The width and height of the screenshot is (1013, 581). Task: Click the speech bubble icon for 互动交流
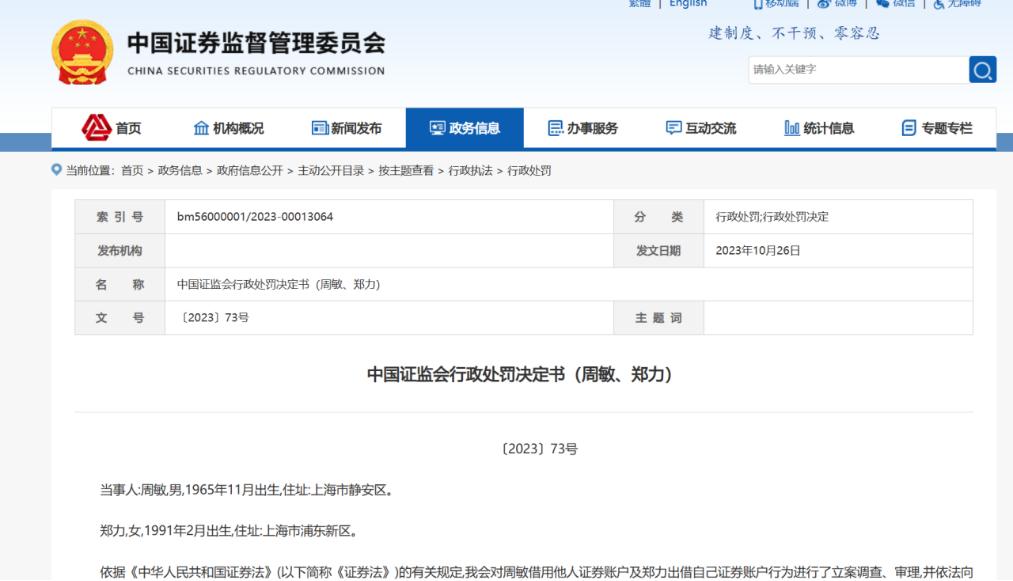tap(673, 128)
